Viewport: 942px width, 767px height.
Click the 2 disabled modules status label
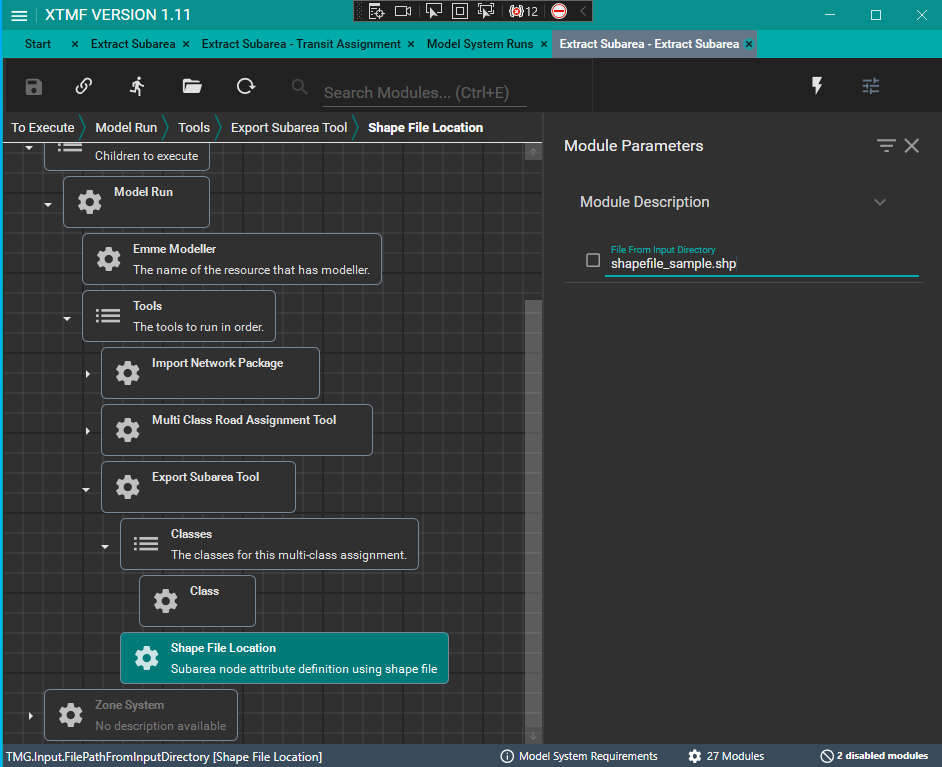pyautogui.click(x=883, y=756)
